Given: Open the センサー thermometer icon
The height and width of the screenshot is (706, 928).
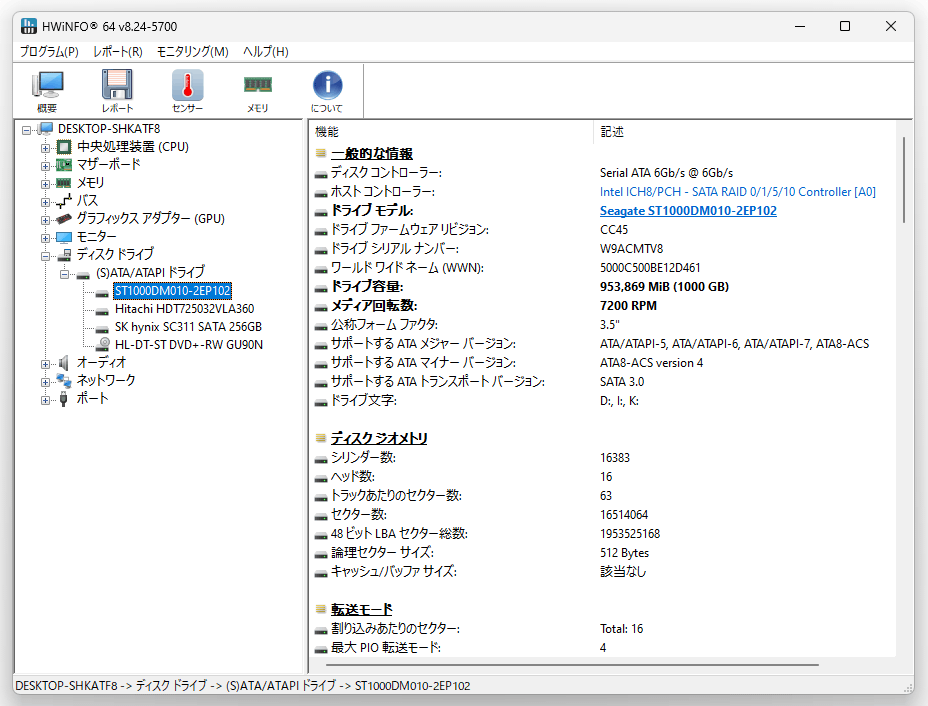Looking at the screenshot, I should 188,91.
